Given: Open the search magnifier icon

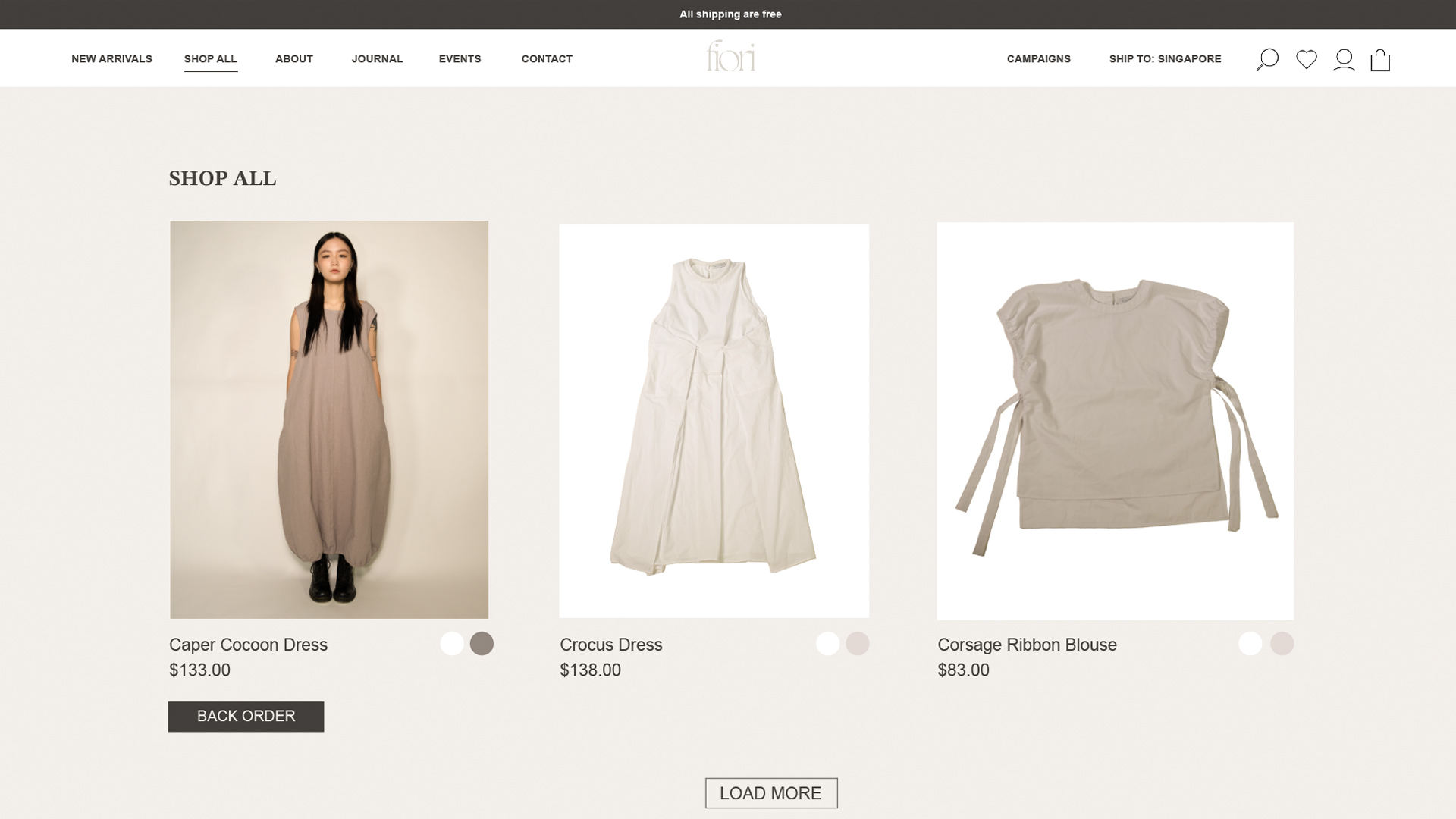Looking at the screenshot, I should pos(1267,59).
